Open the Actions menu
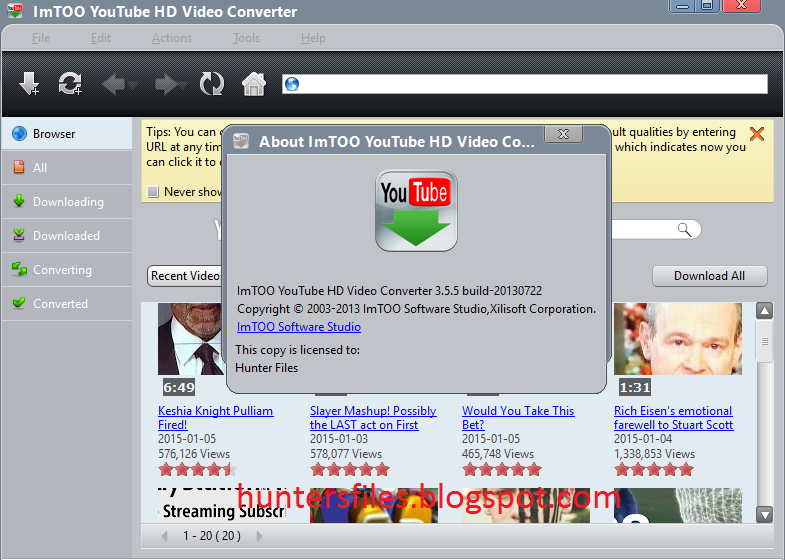785x560 pixels. click(172, 38)
